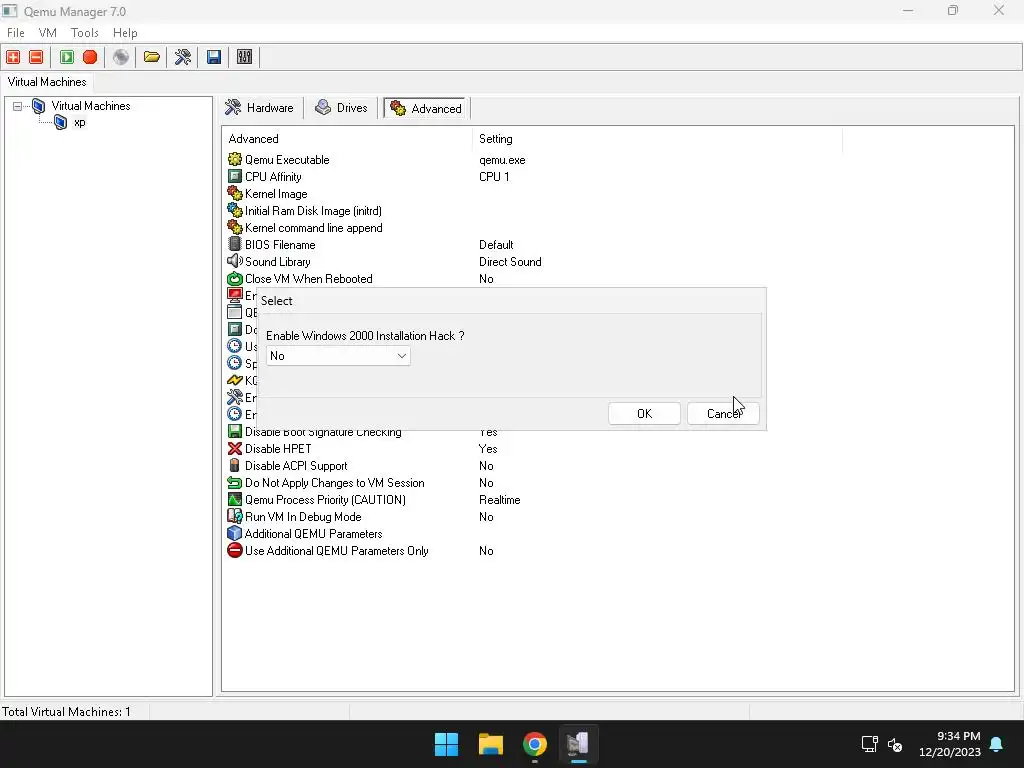
Task: Click the Virtual Machines panel tab
Action: click(47, 82)
